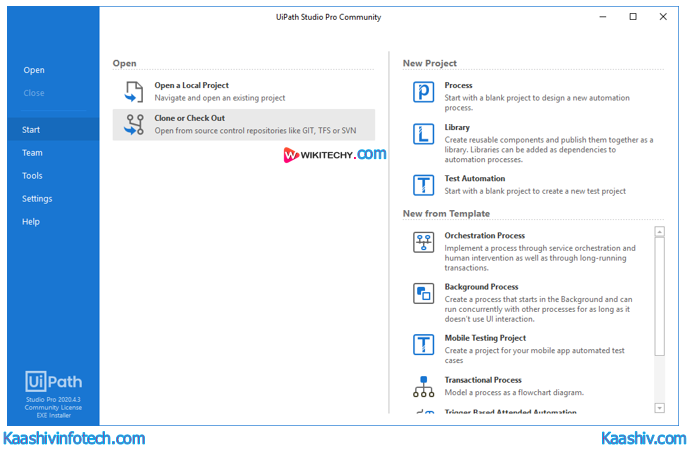Click the Clone or Check Out icon
The height and width of the screenshot is (452, 695).
click(134, 125)
